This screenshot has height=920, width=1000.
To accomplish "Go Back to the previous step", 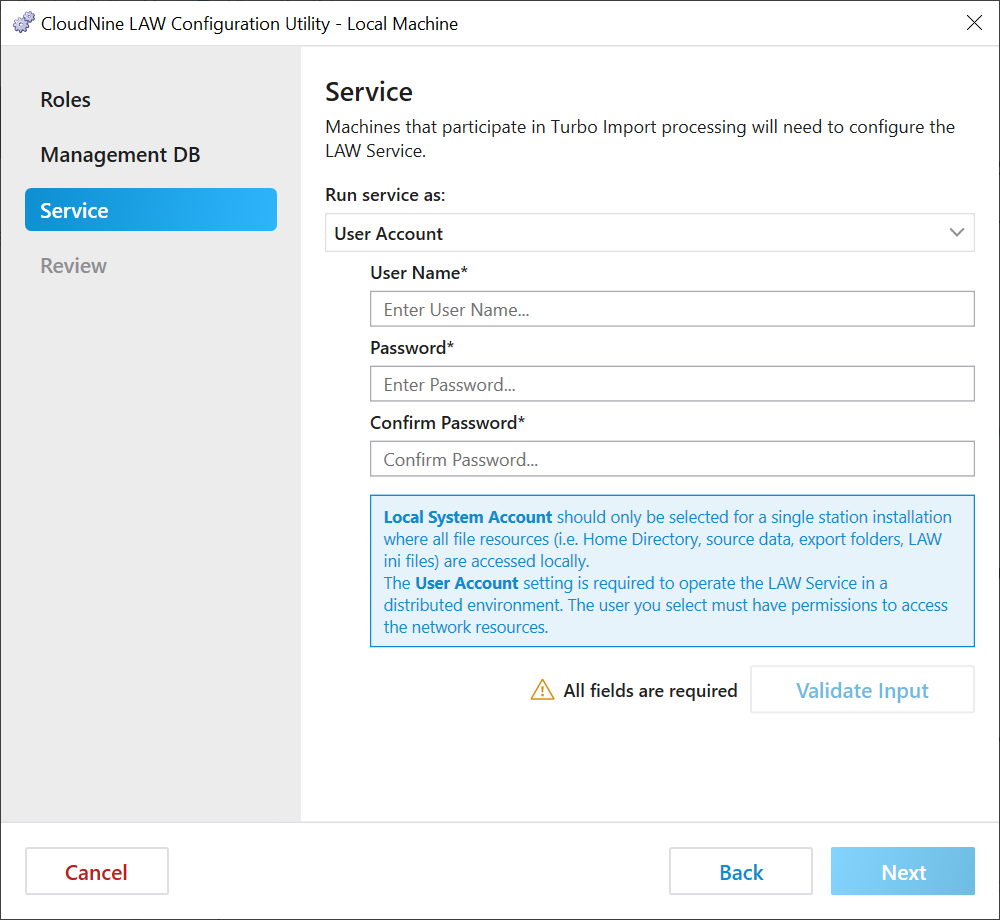I will click(741, 872).
